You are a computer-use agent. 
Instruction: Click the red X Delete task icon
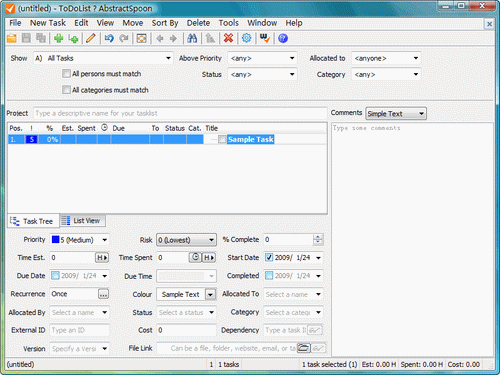coord(228,38)
